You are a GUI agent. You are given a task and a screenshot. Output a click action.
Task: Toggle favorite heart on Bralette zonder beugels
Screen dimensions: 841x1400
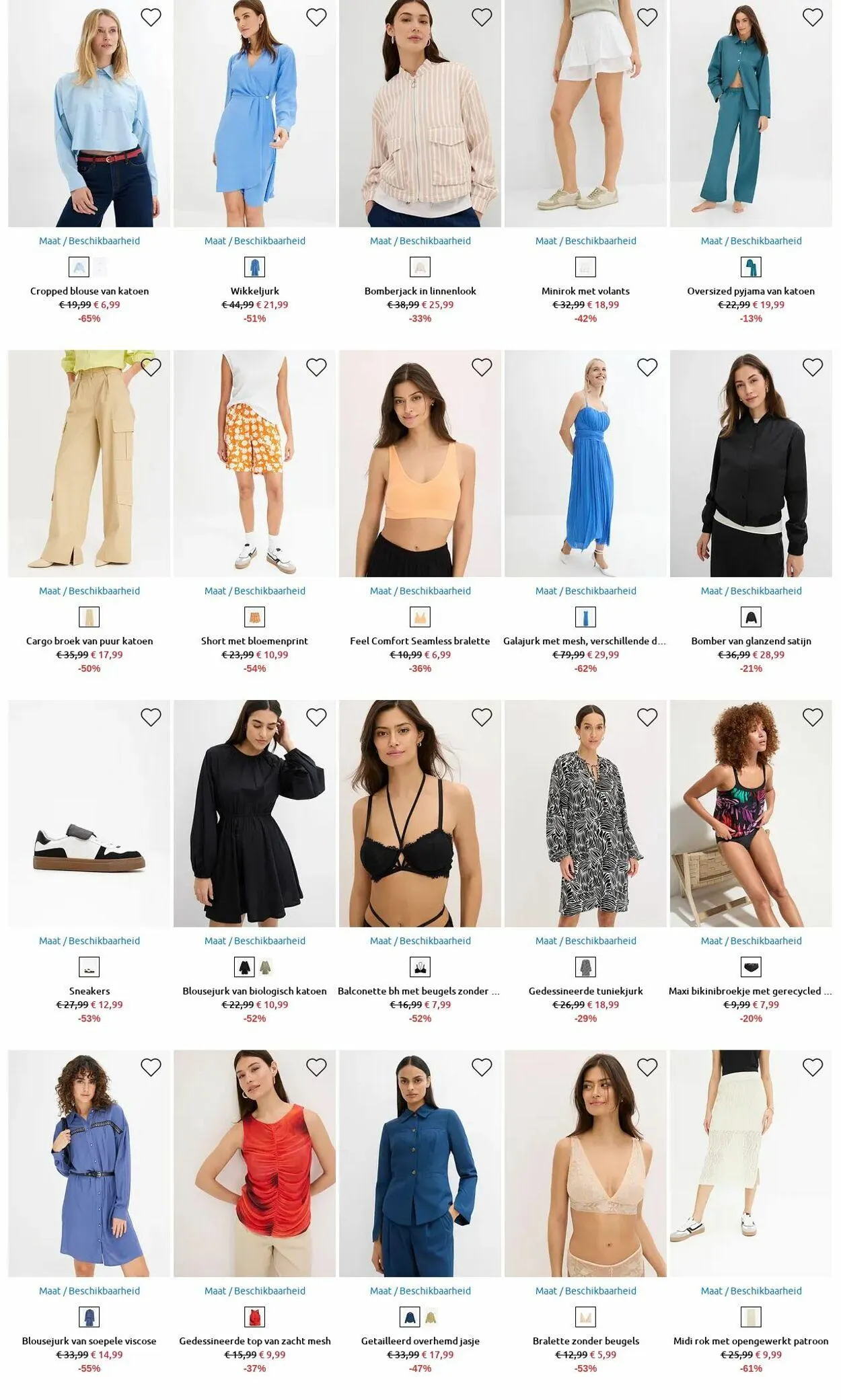[647, 1067]
